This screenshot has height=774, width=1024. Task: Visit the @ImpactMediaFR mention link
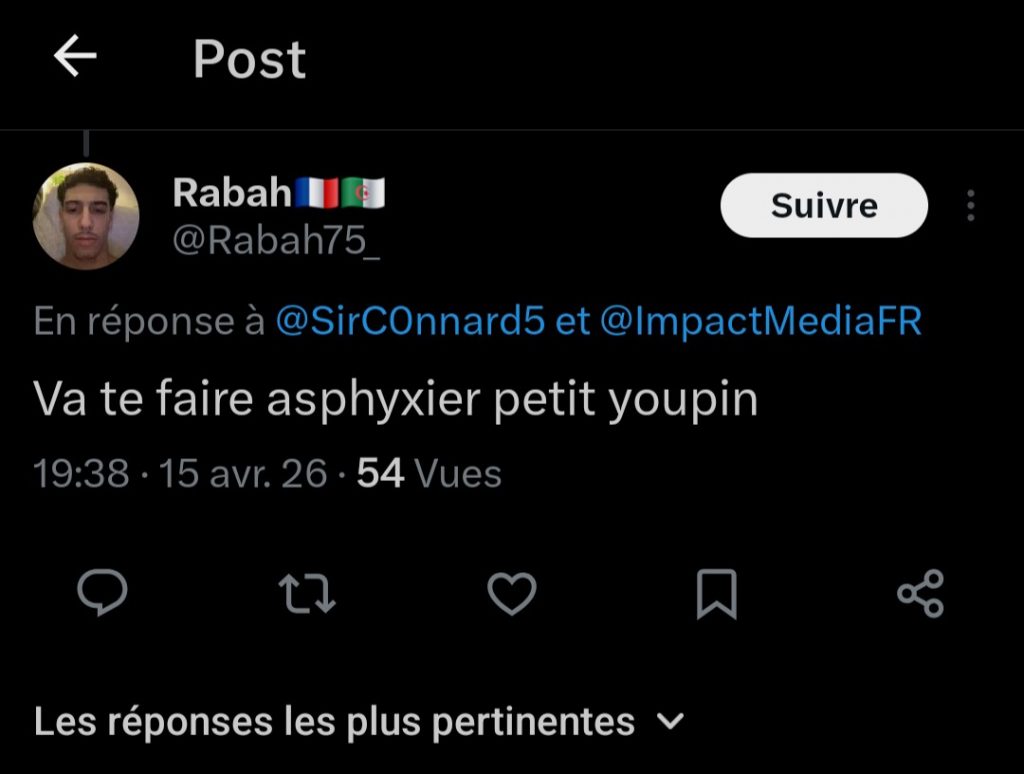pyautogui.click(x=762, y=322)
